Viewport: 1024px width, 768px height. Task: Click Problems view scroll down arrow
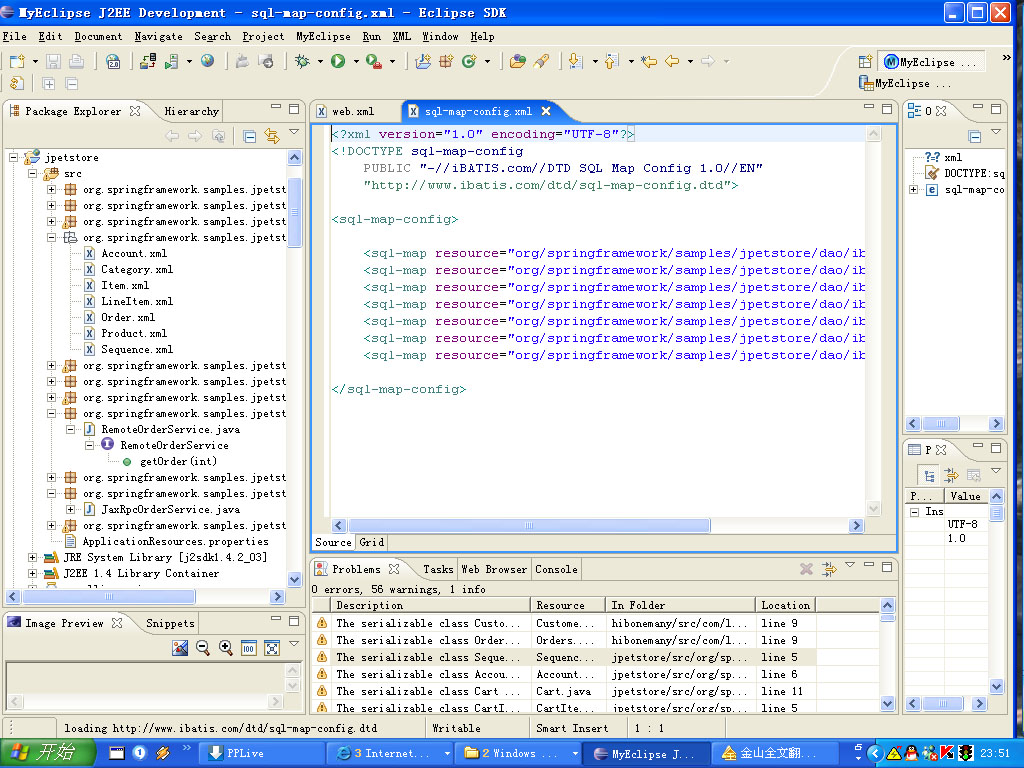887,703
